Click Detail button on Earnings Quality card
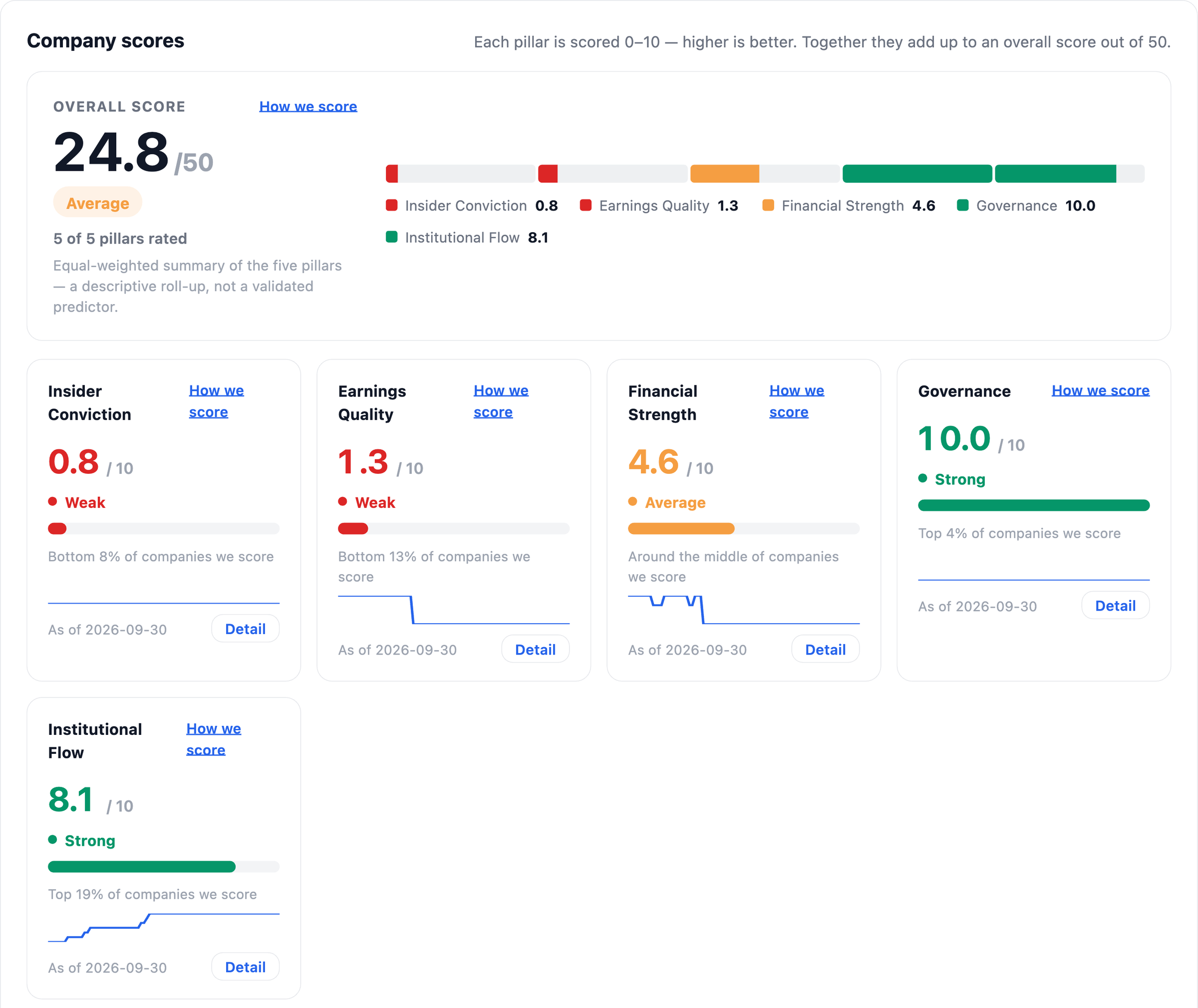This screenshot has width=1198, height=1008. tap(535, 649)
